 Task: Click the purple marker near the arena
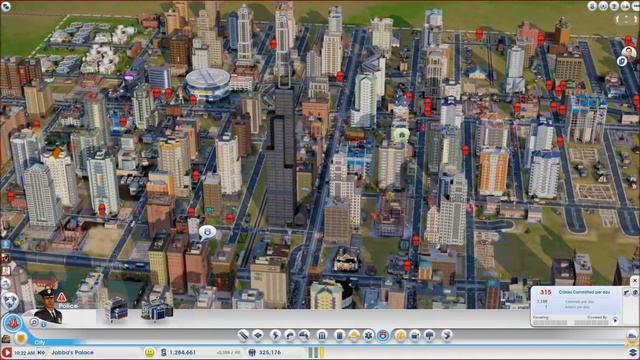130,76
